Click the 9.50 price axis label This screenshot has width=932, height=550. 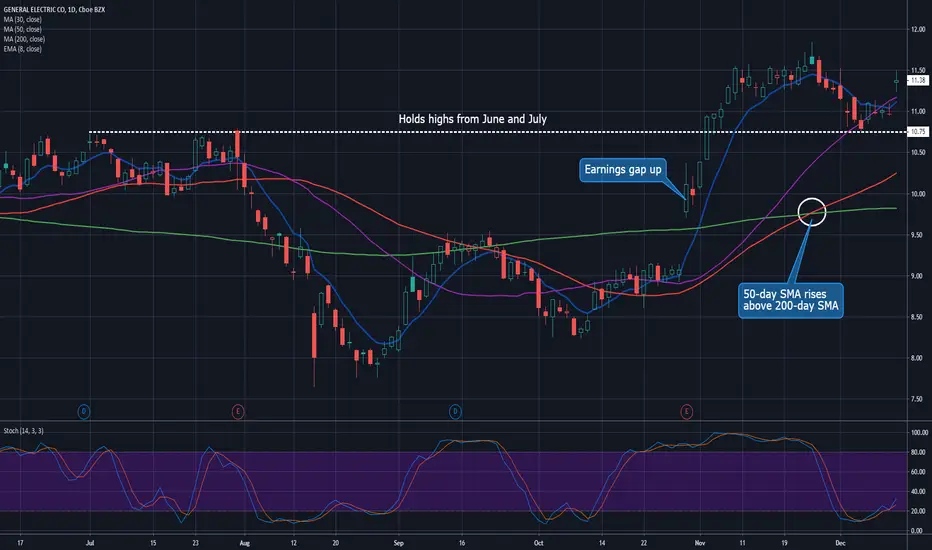pos(918,235)
